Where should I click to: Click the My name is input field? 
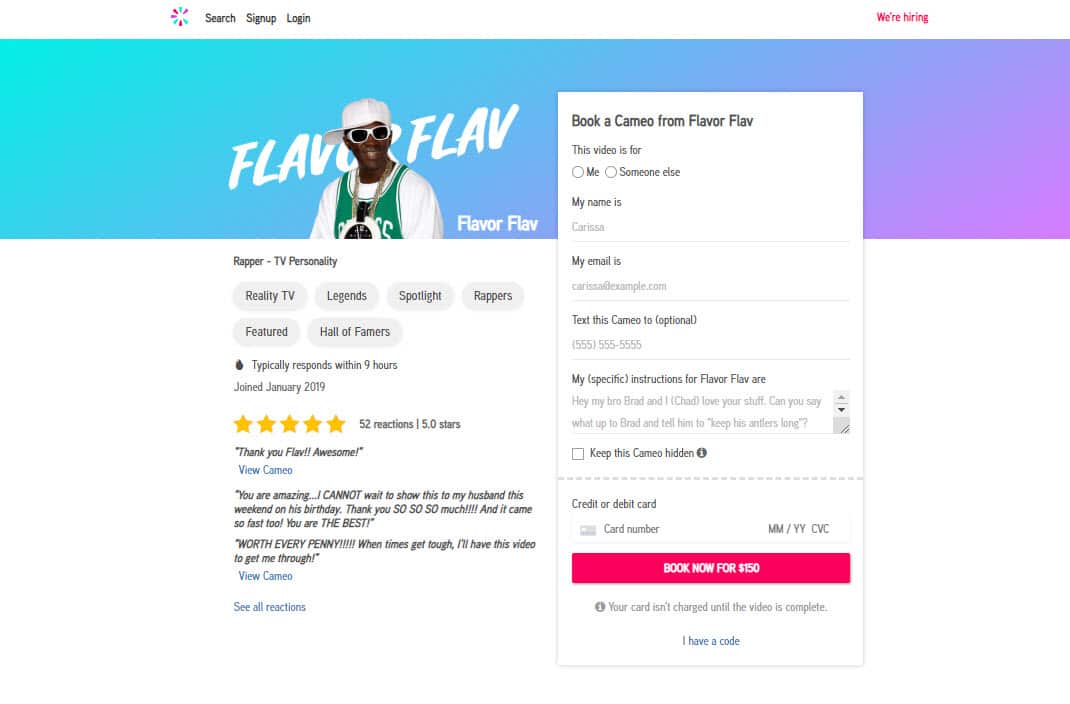(710, 227)
